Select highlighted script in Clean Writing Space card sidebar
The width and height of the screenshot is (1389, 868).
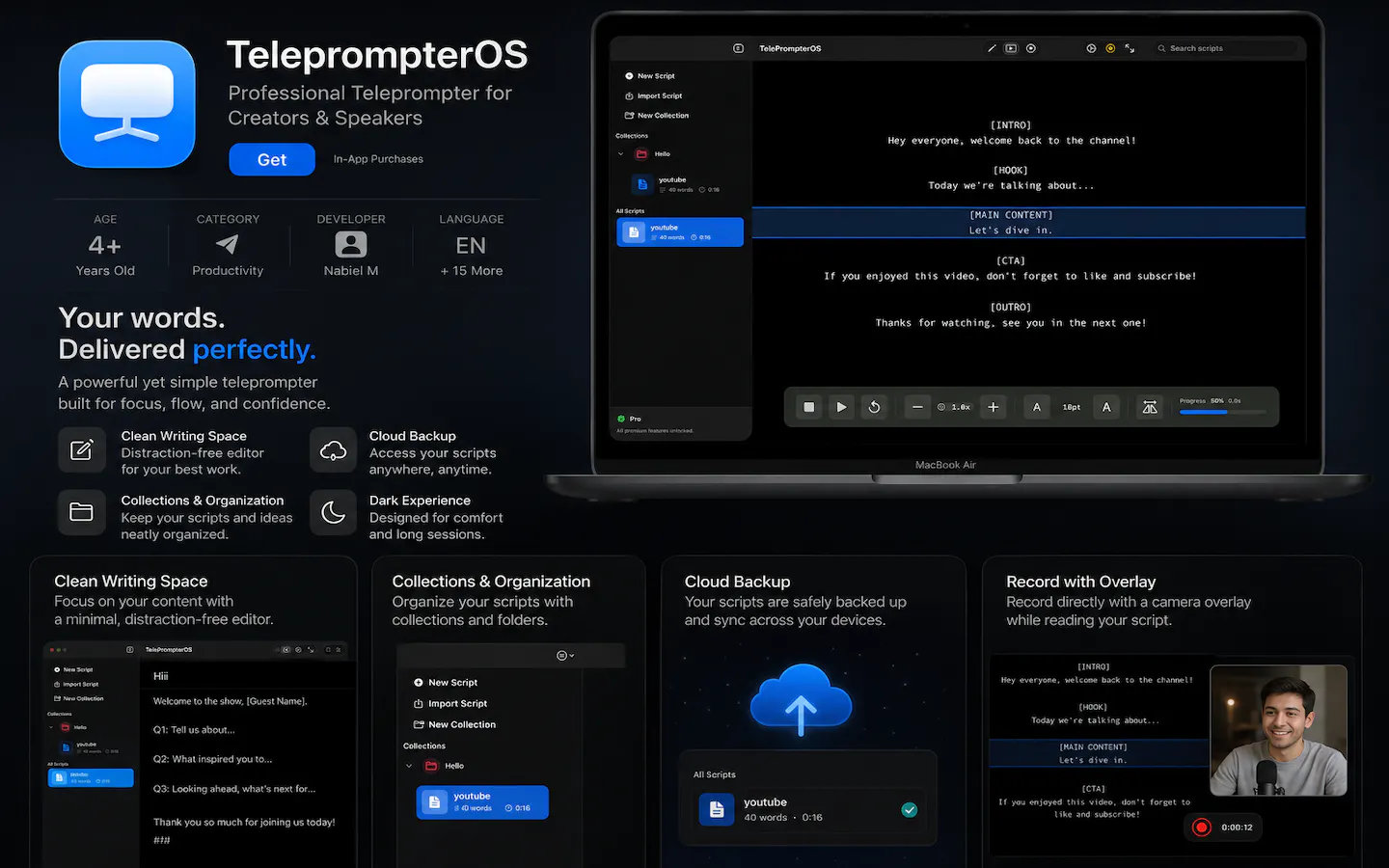pyautogui.click(x=91, y=777)
